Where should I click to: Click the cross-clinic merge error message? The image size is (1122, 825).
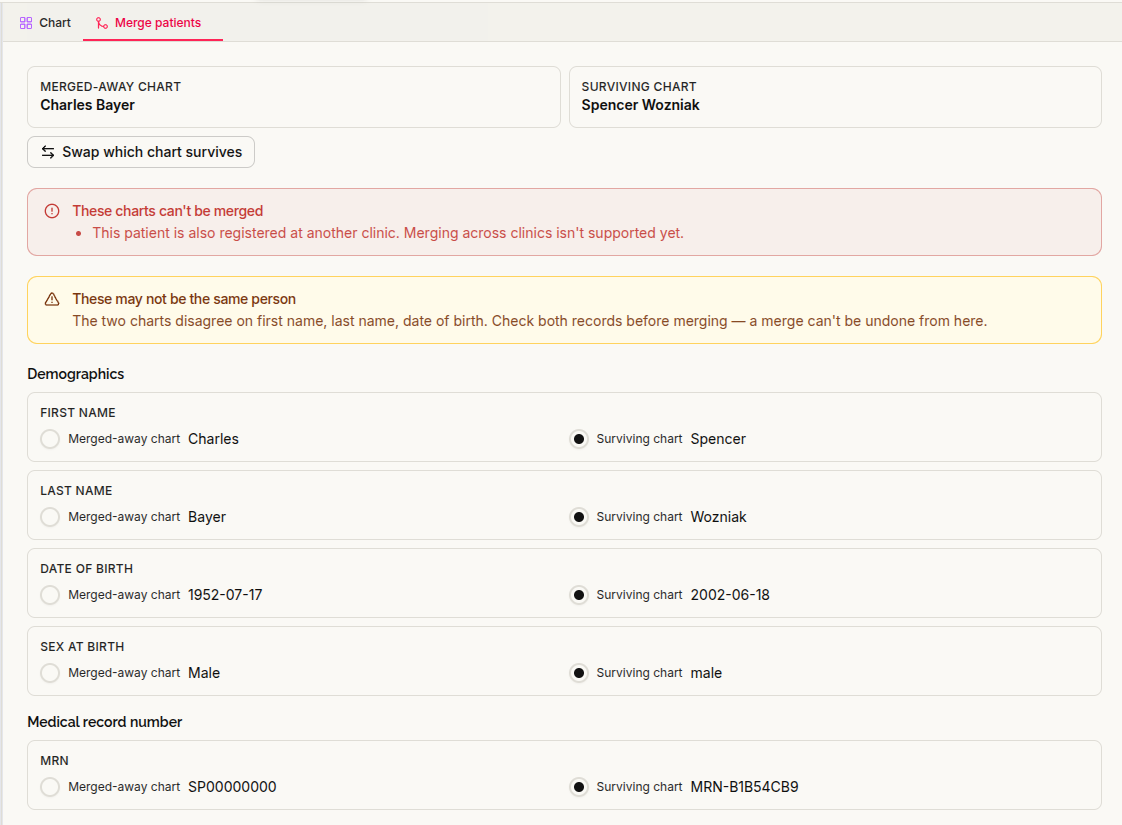pos(388,233)
